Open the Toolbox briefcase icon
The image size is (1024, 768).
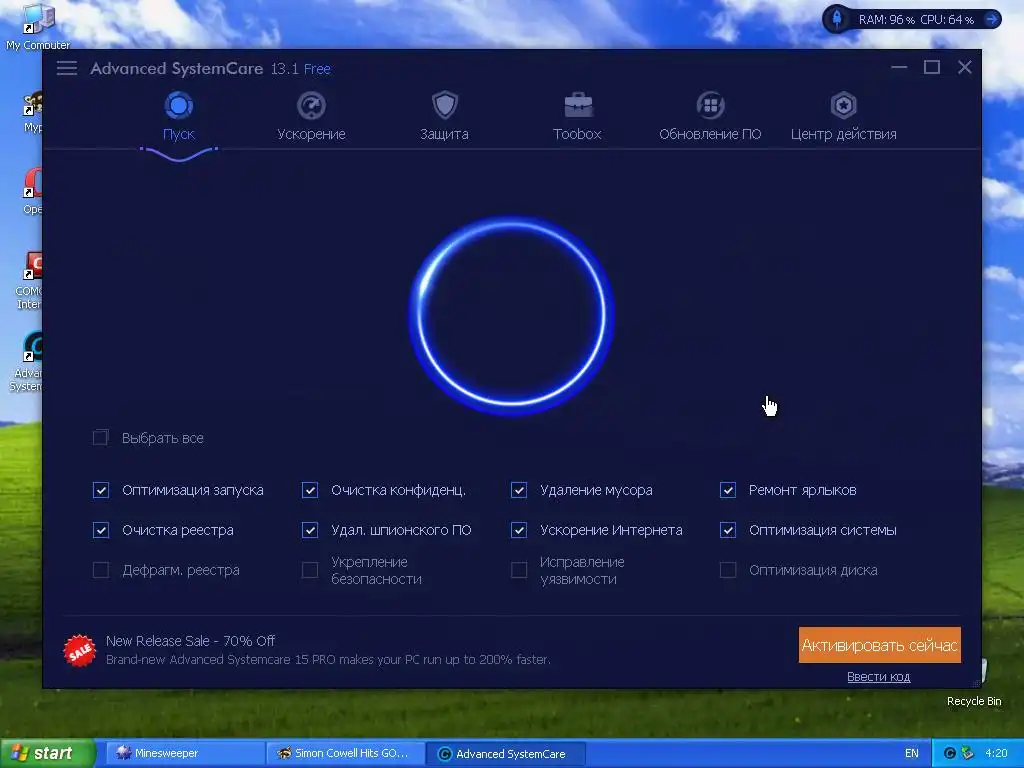(x=578, y=105)
